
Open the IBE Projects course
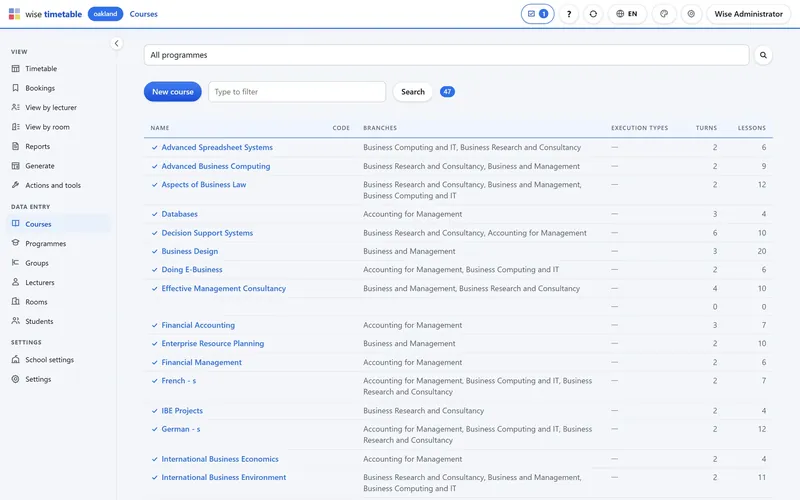[x=182, y=410]
